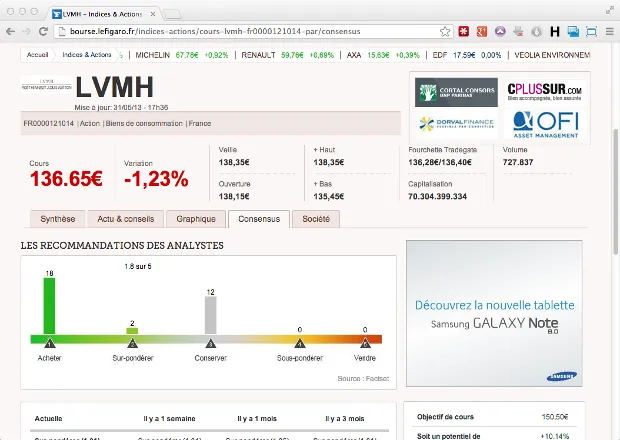Click VEOLIA ENVIRONNEMENT in the ticker

[x=552, y=55]
